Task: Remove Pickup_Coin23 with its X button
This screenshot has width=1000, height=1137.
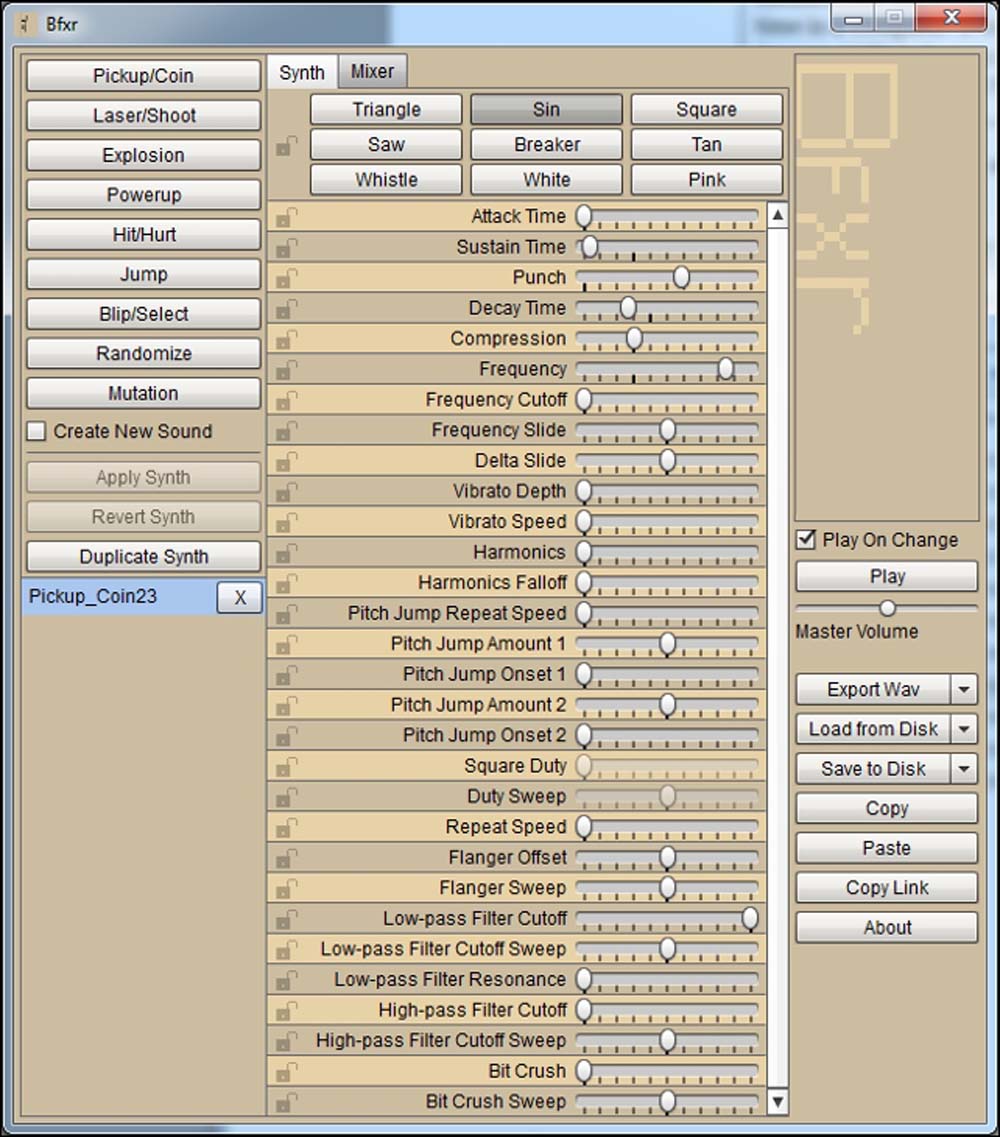Action: [x=240, y=598]
